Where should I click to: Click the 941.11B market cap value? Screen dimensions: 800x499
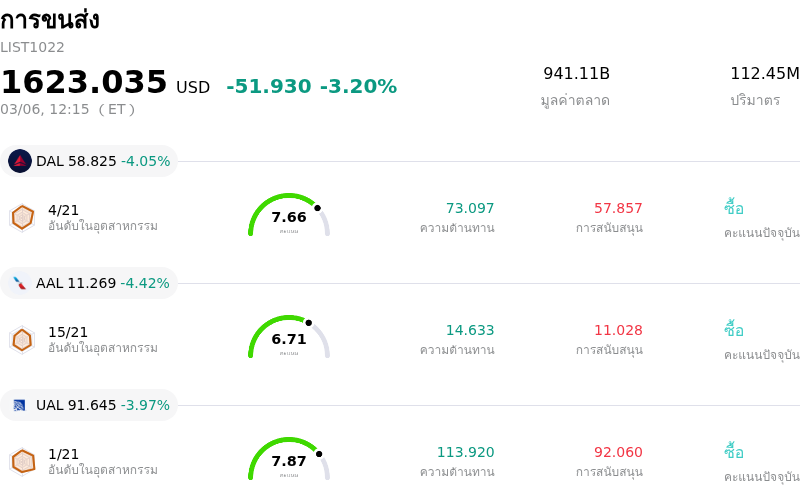tap(576, 74)
